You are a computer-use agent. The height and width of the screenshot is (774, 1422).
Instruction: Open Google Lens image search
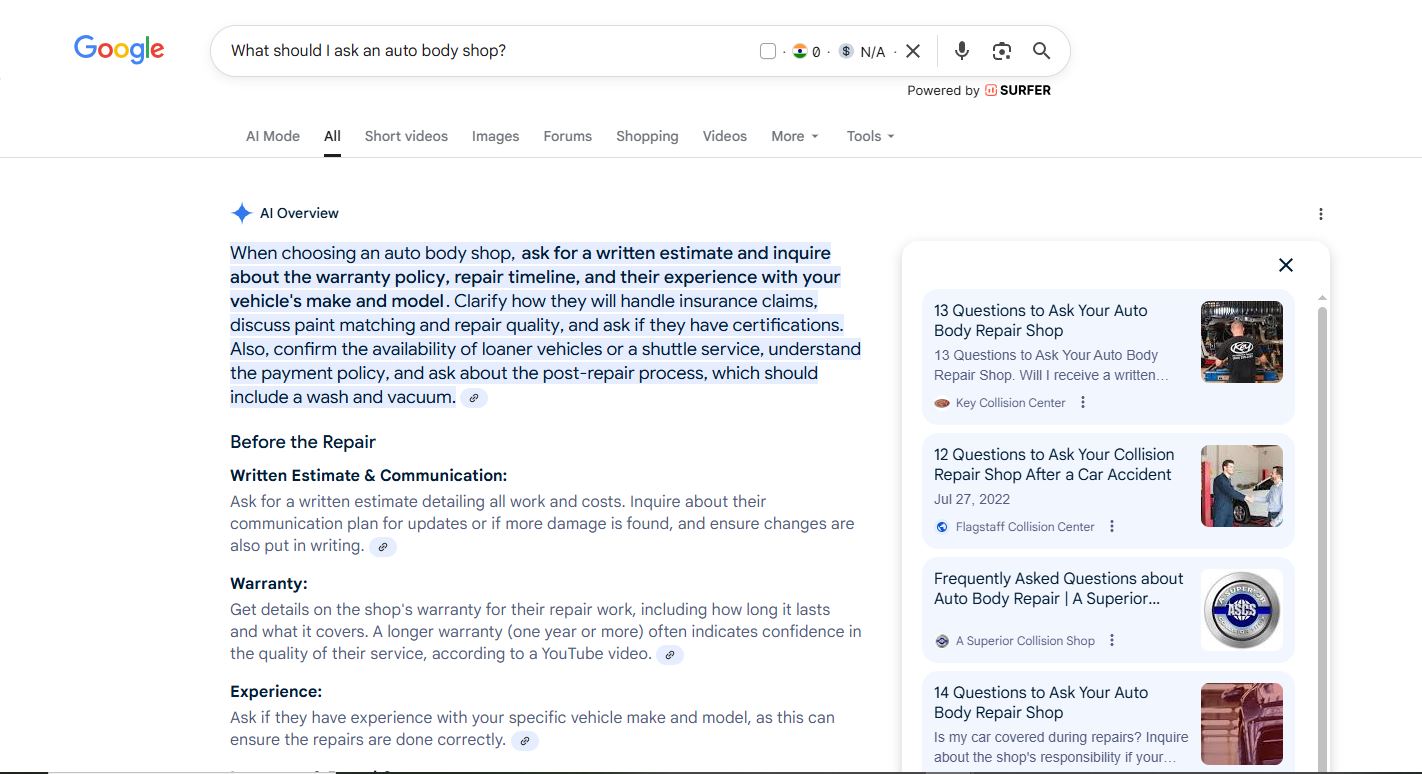(x=1001, y=51)
